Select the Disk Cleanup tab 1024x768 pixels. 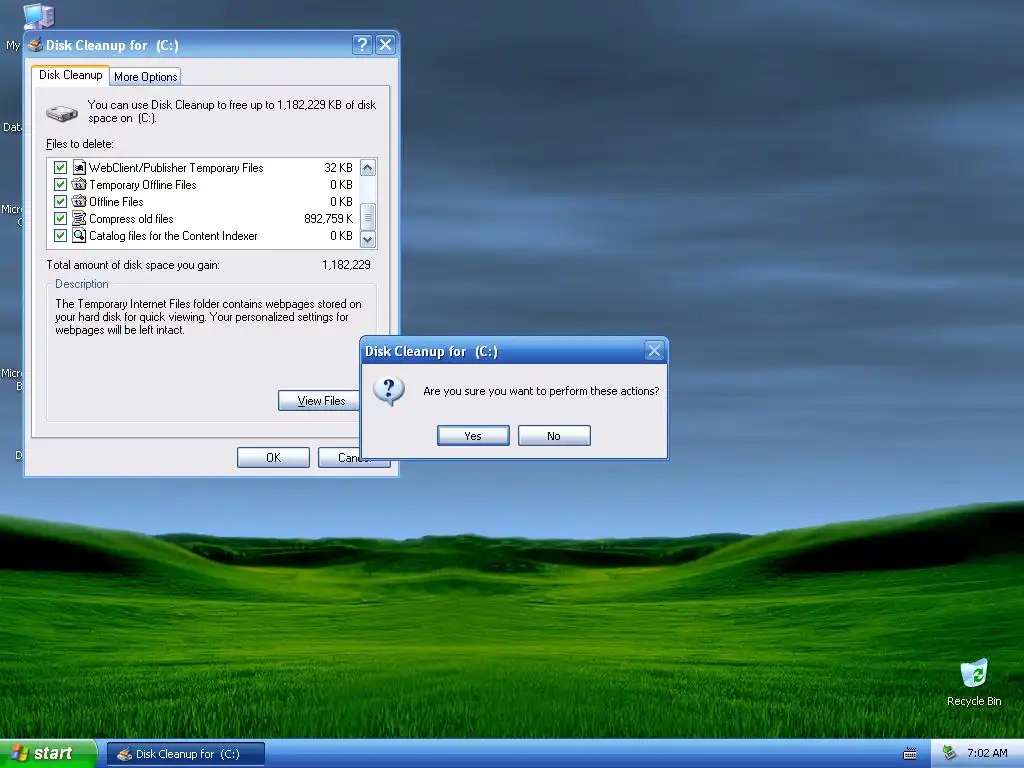pyautogui.click(x=71, y=75)
